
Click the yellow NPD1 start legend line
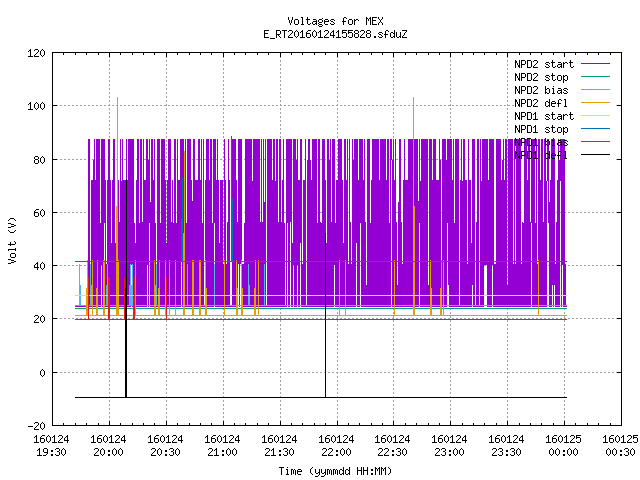coord(595,116)
